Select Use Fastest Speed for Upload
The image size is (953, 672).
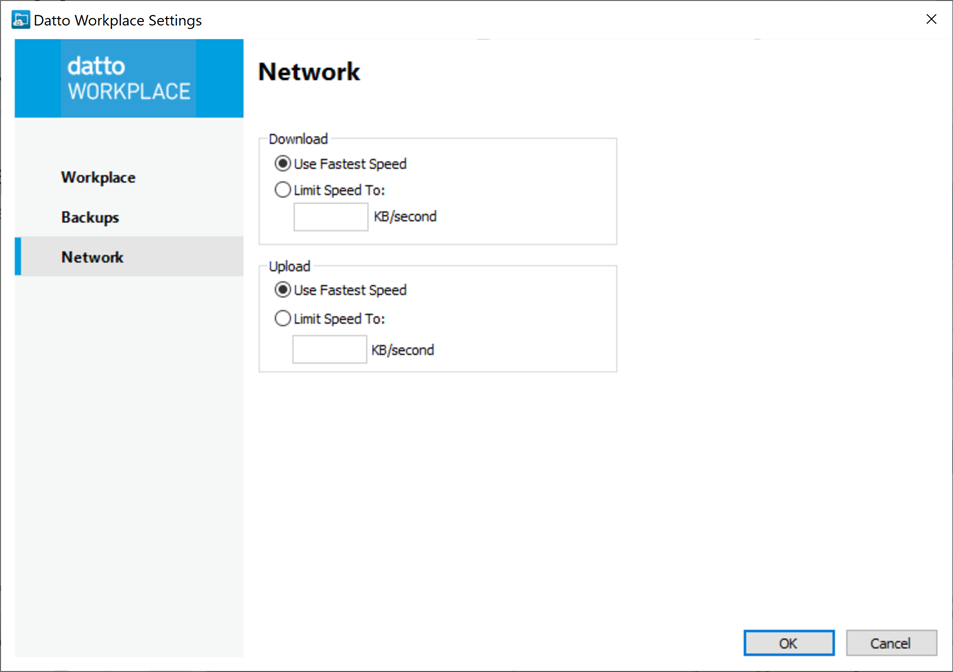point(283,290)
